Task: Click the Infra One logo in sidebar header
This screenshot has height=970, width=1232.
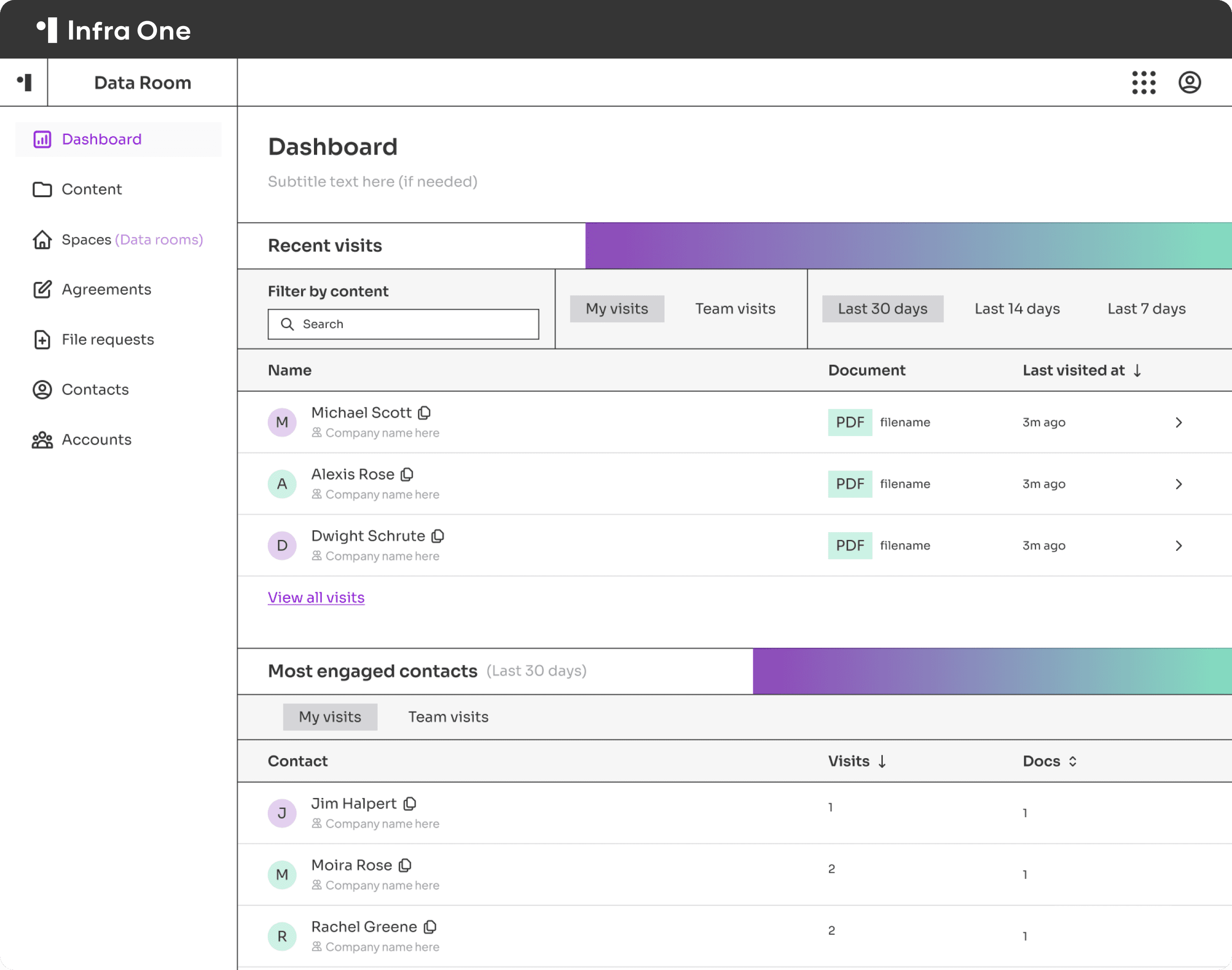Action: coord(24,82)
